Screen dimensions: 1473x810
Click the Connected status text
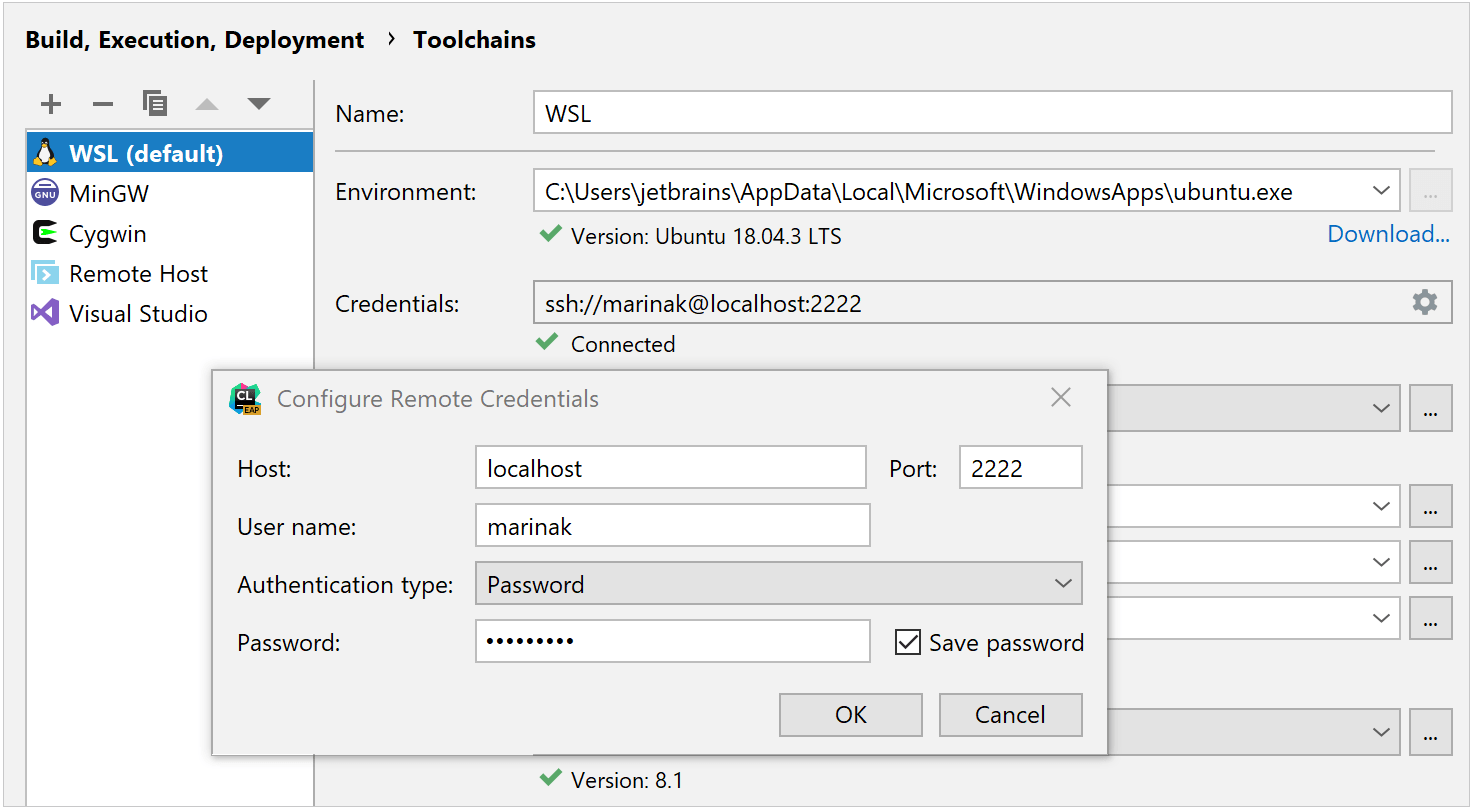click(x=623, y=344)
